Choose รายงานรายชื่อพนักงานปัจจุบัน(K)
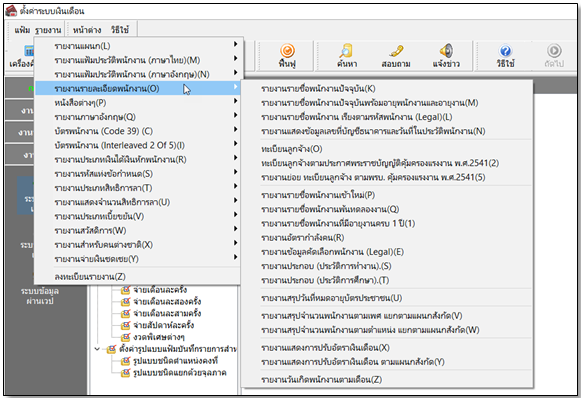Image resolution: width=581 pixels, height=398 pixels. pyautogui.click(x=387, y=89)
